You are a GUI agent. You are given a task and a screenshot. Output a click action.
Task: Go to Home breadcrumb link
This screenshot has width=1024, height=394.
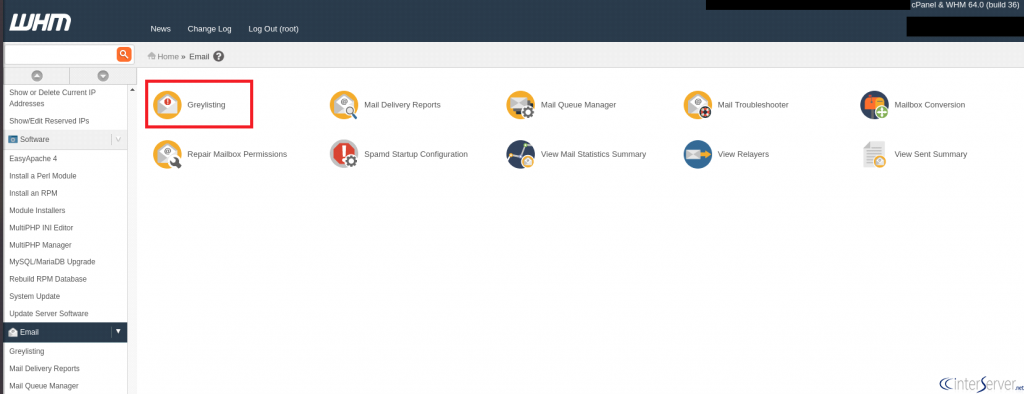(x=168, y=56)
